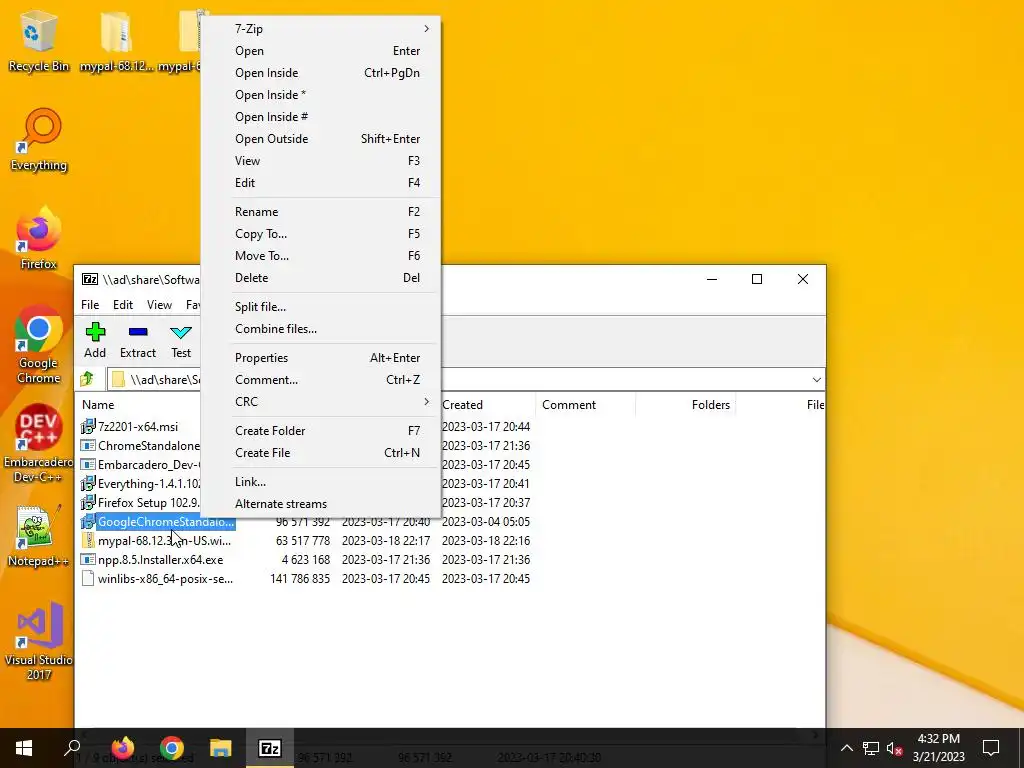
Task: Choose Delete in the context menu
Action: click(321, 278)
